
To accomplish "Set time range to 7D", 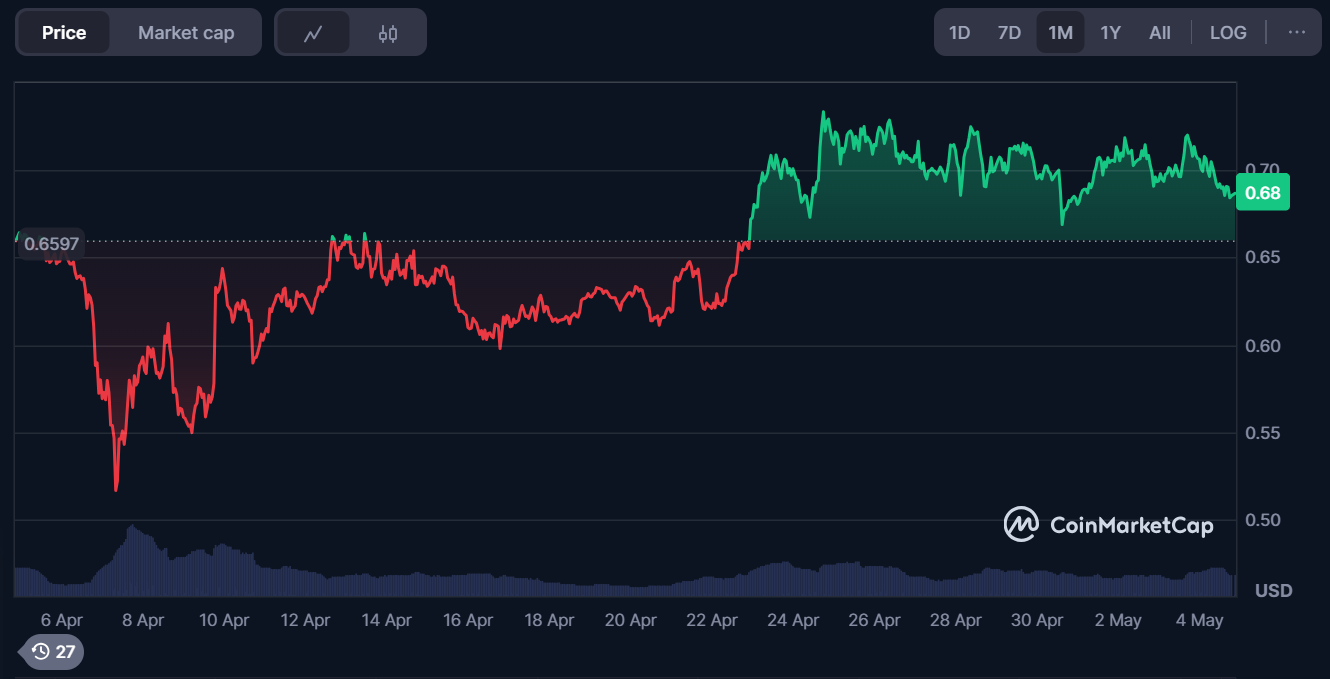I will point(1009,32).
